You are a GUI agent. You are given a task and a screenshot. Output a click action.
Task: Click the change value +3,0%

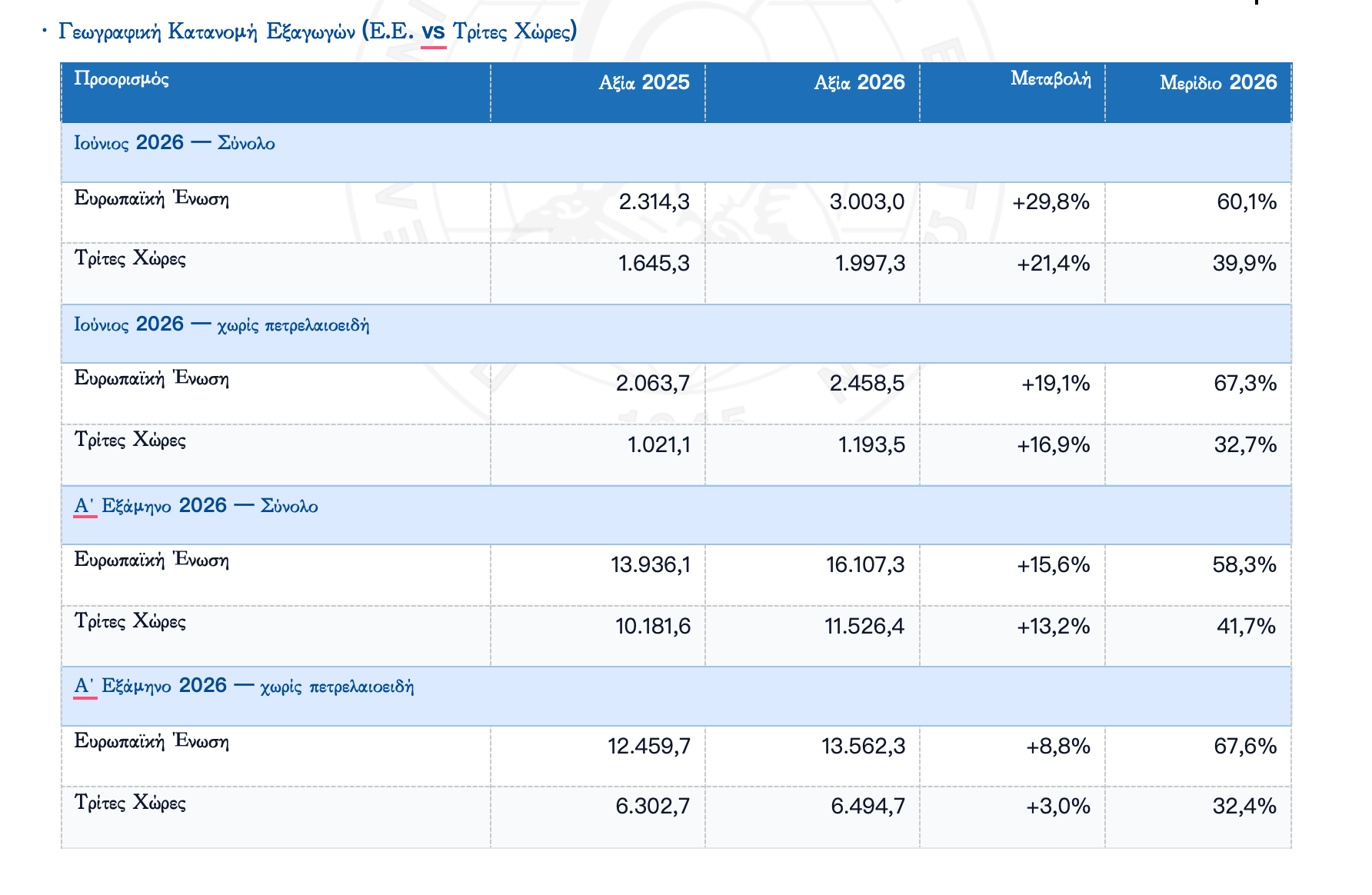point(1058,807)
